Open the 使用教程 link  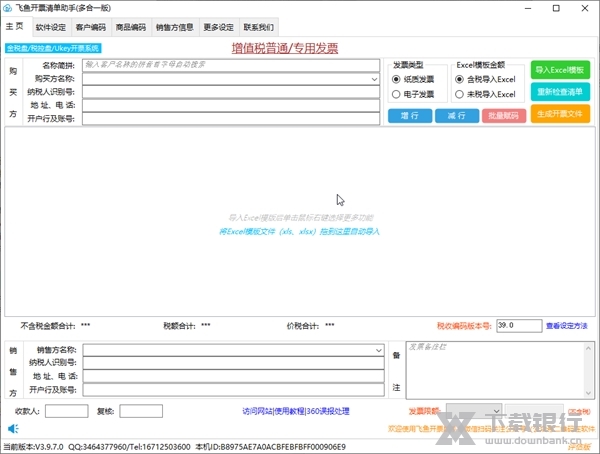coord(290,411)
